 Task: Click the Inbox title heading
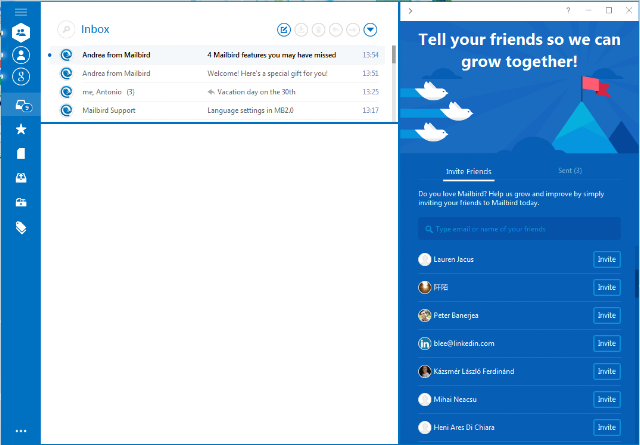click(x=95, y=29)
